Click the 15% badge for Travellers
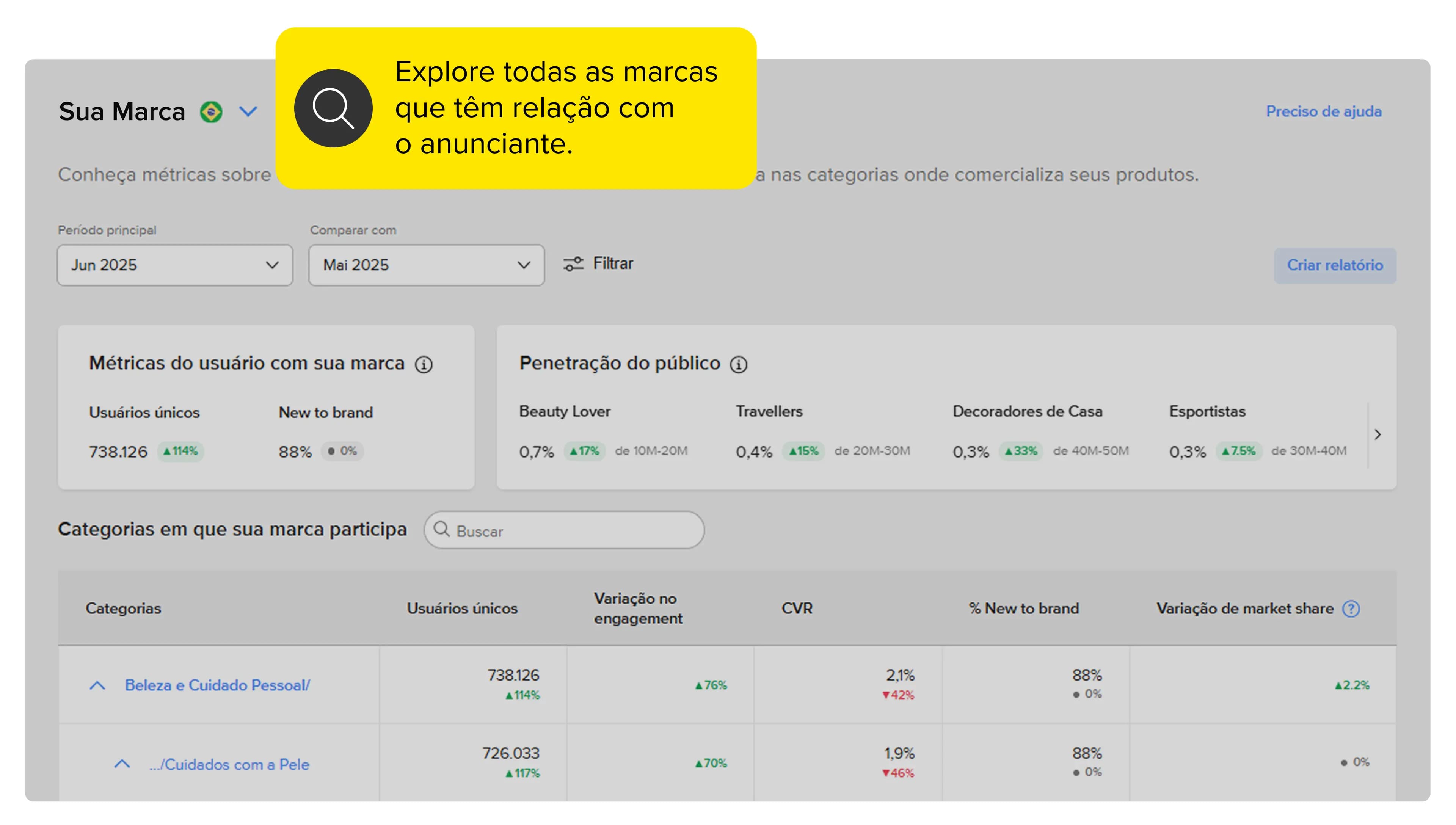Screen dimensions: 1456x825 pos(803,451)
